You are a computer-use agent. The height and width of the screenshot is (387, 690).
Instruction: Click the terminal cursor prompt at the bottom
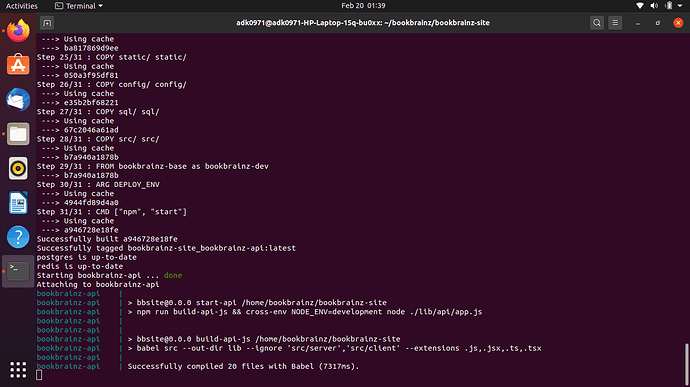39,375
